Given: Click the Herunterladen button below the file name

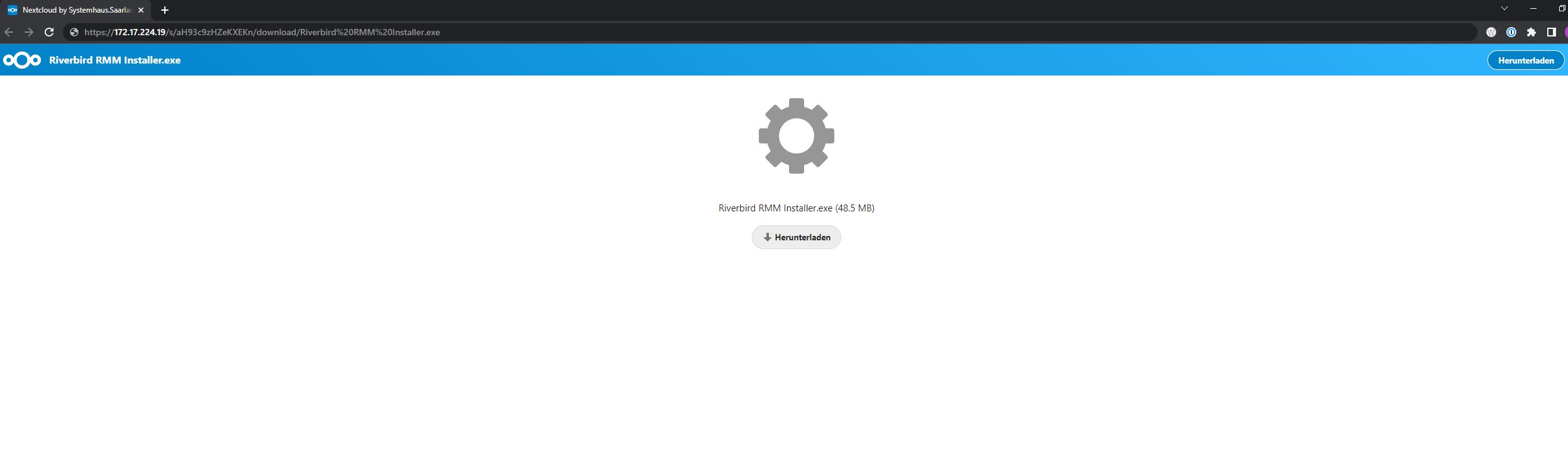Looking at the screenshot, I should point(796,237).
